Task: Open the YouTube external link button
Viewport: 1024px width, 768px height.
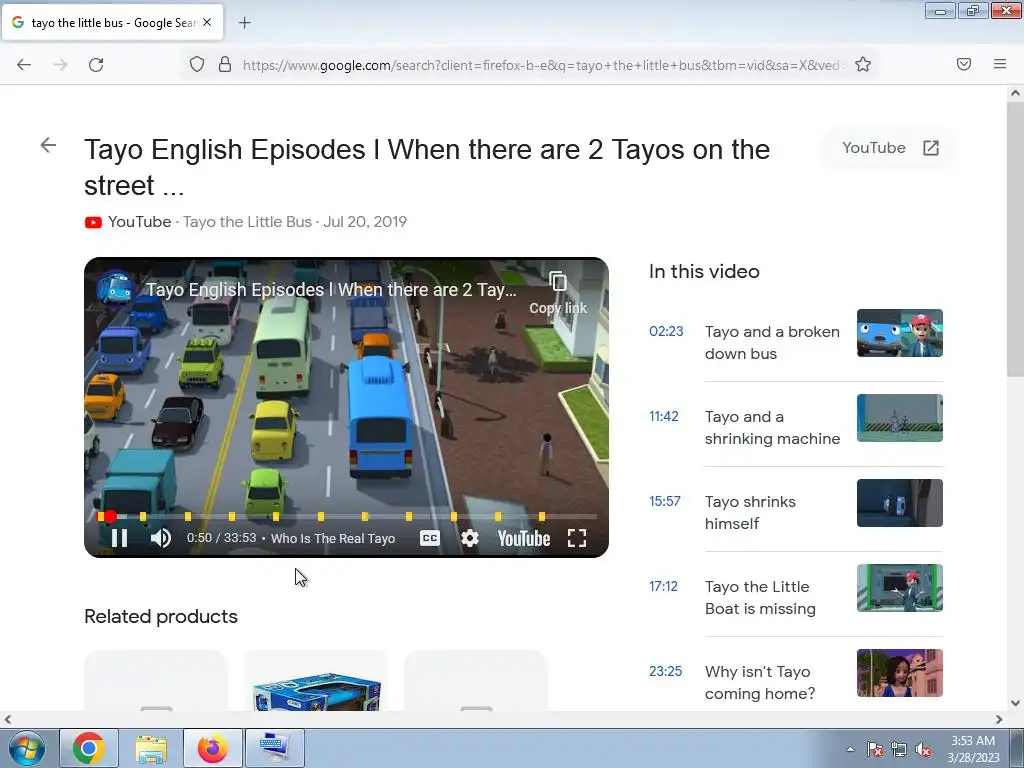Action: (890, 148)
